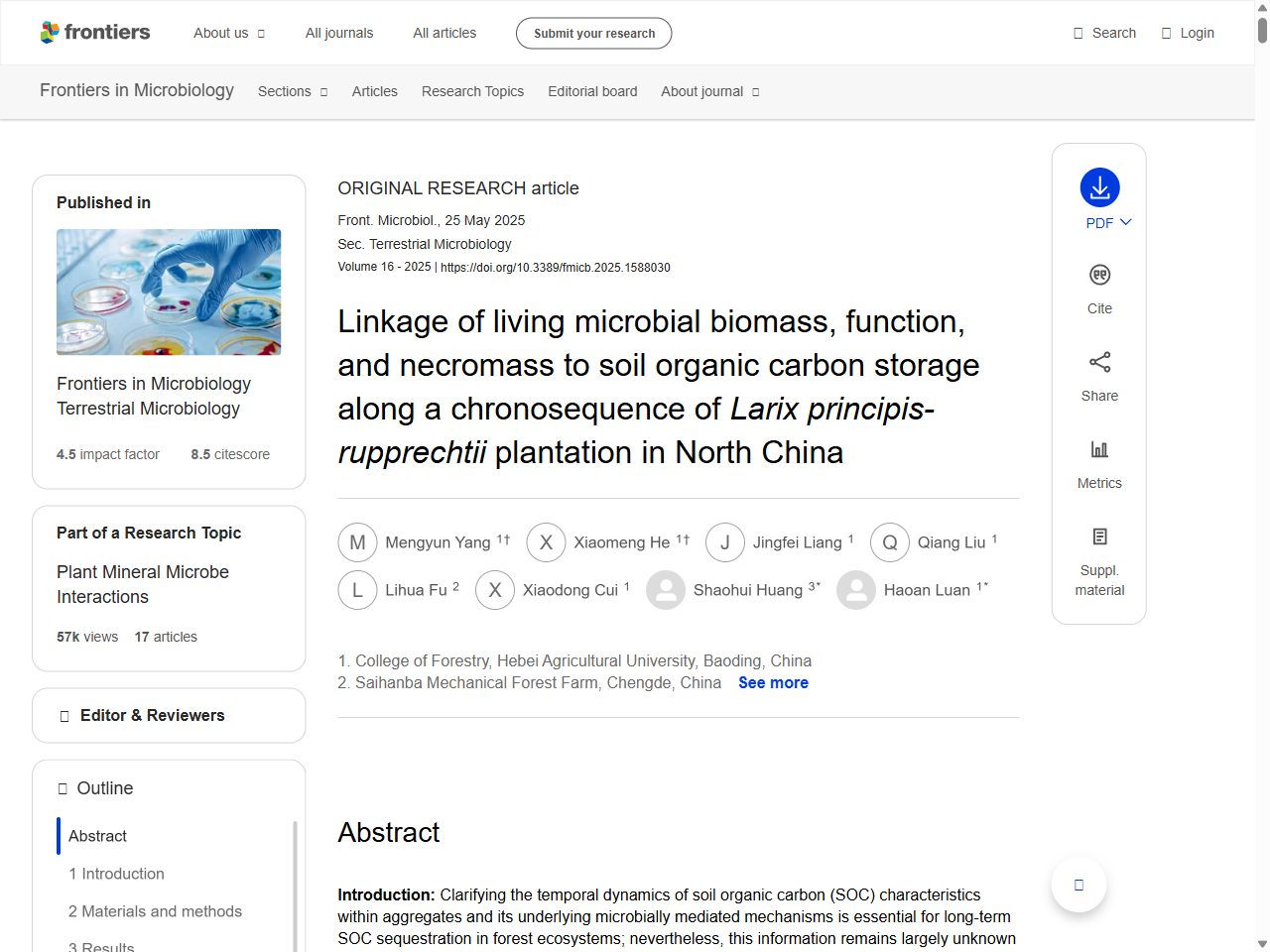Screen dimensions: 1270x952
Task: Jump to Abstract in outline
Action: 97,836
